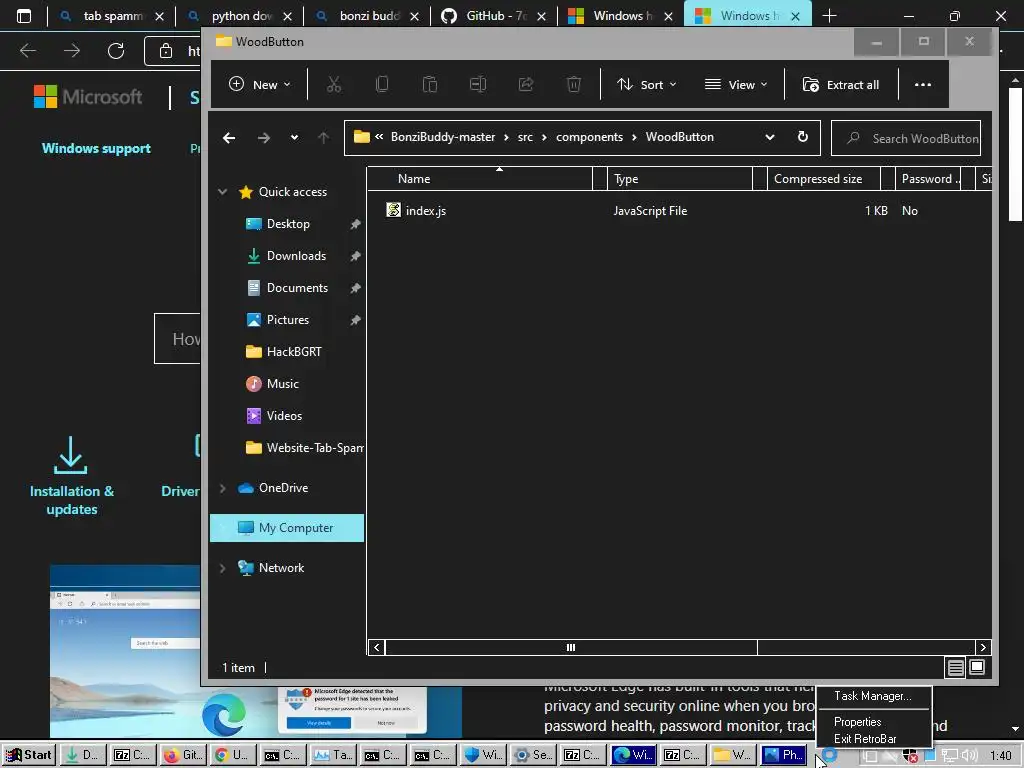Open a new browser tab
Screen dimensions: 1024x768
829,16
